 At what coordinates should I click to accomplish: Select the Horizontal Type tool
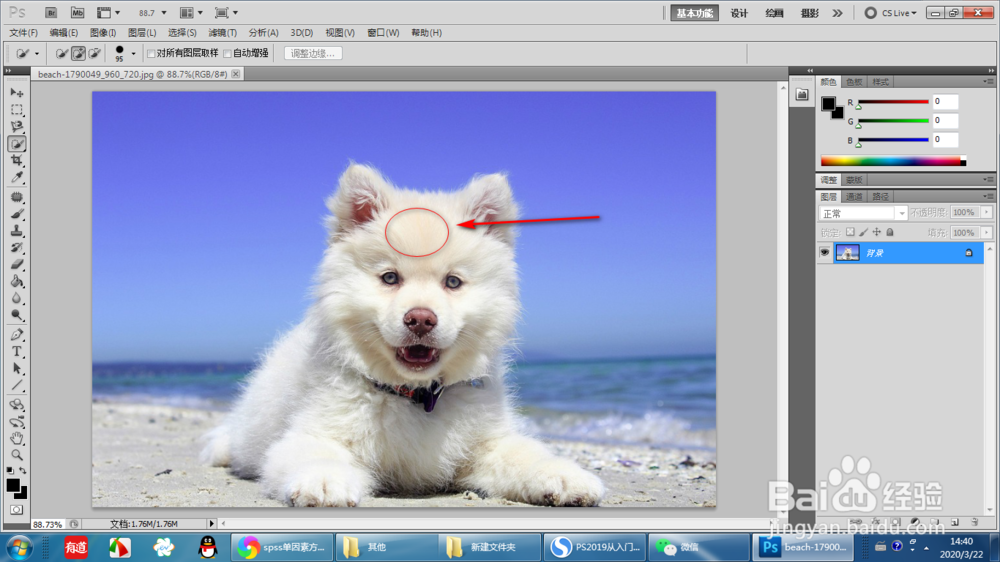(x=17, y=351)
